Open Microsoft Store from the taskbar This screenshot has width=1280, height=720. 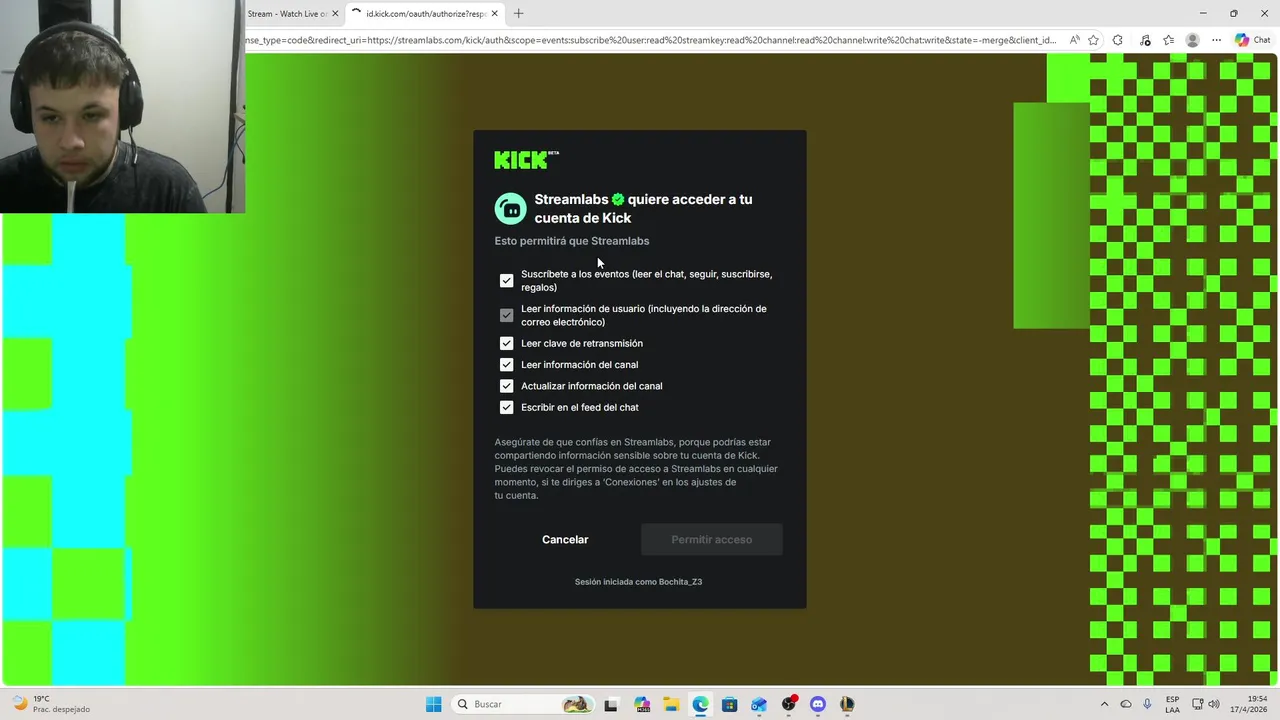tap(729, 704)
